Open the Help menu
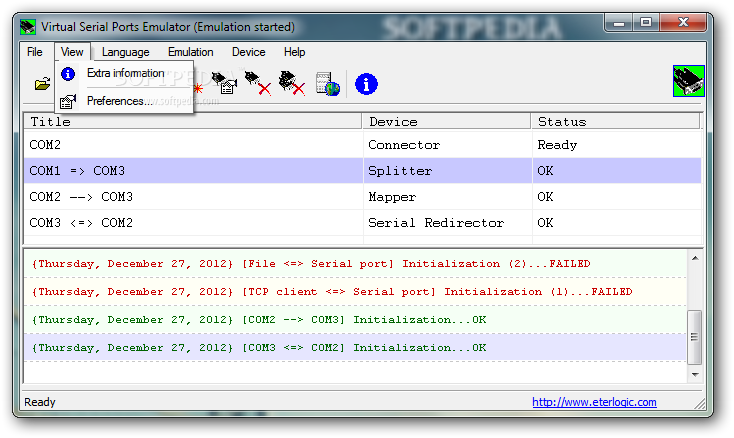The image size is (734, 438). click(x=294, y=52)
